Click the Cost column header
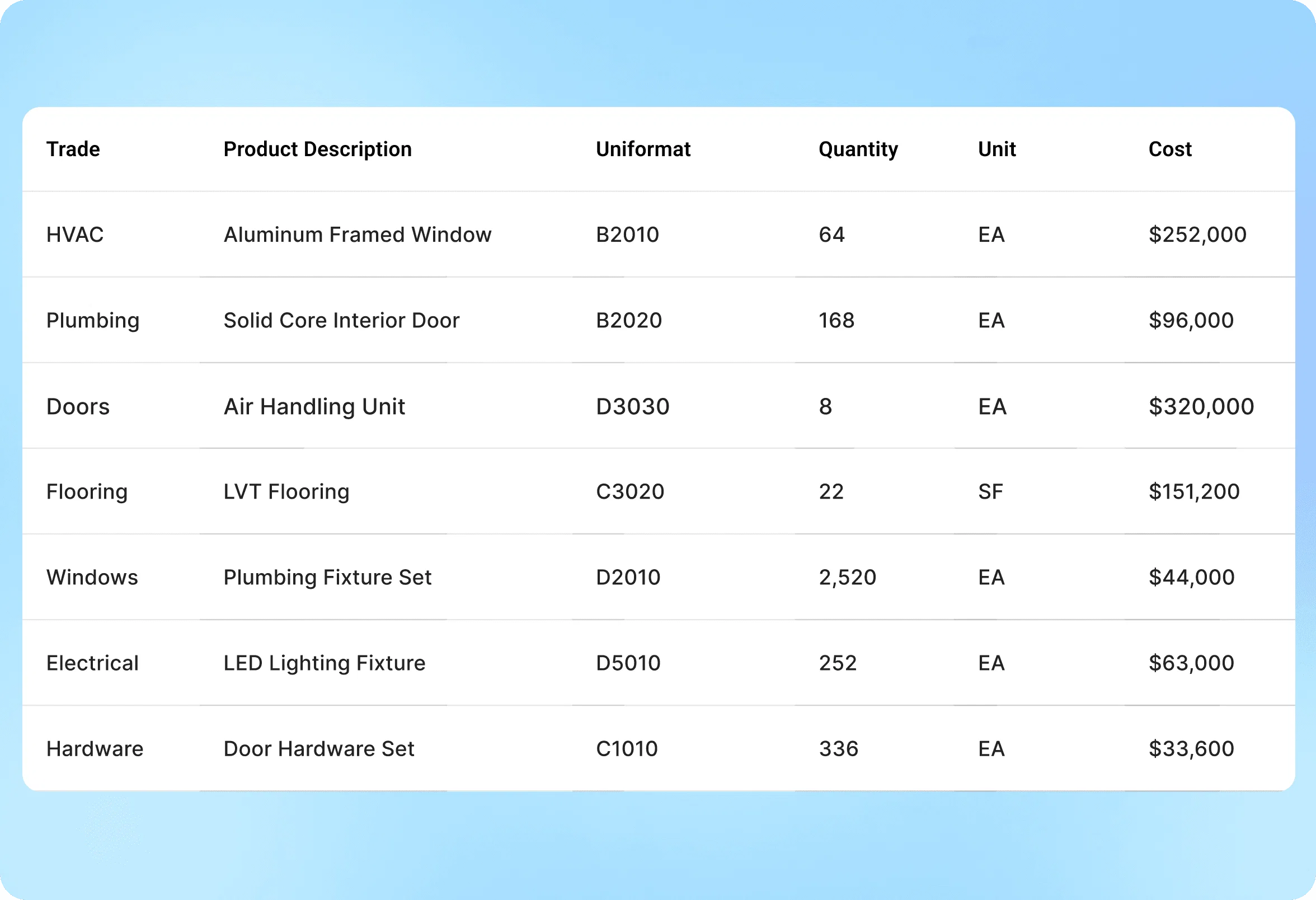1316x900 pixels. coord(1169,149)
